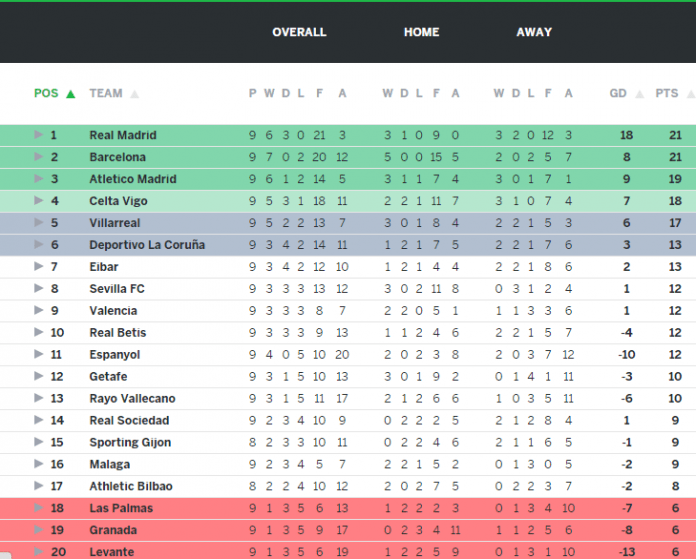This screenshot has height=559, width=696.
Task: Expand the Malaga row triangle
Action: [x=39, y=464]
